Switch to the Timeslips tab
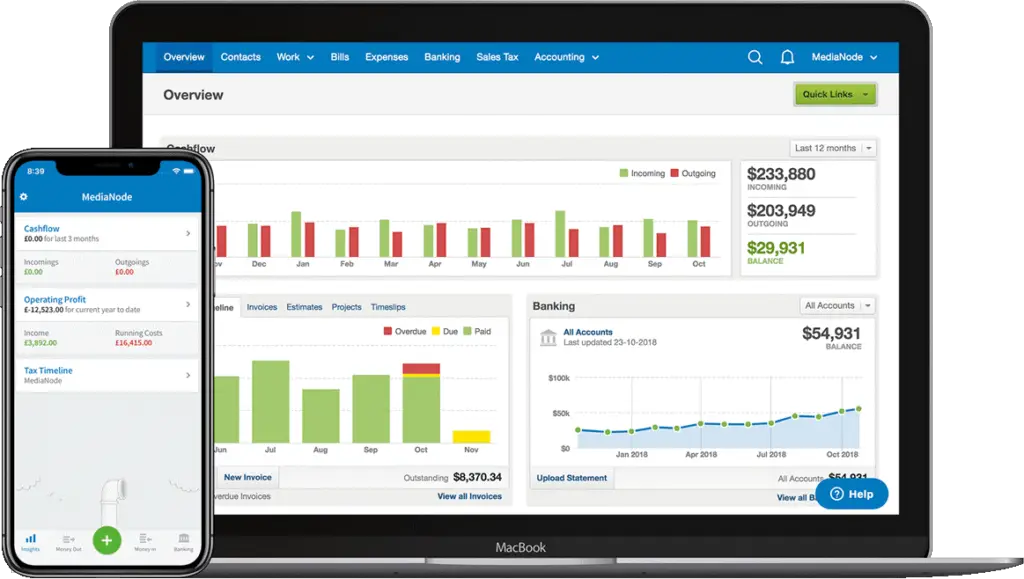Viewport: 1024px width, 579px height. click(388, 307)
